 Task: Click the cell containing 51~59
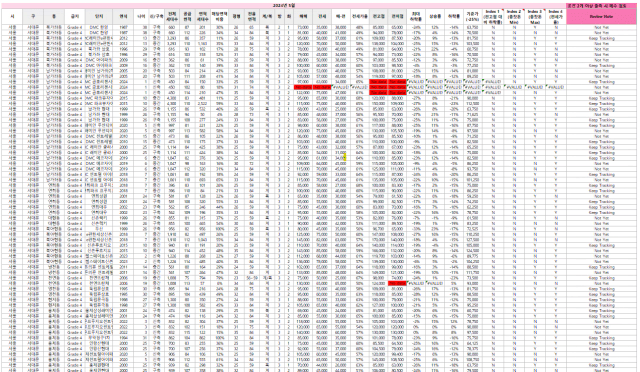pyautogui.click(x=252, y=278)
